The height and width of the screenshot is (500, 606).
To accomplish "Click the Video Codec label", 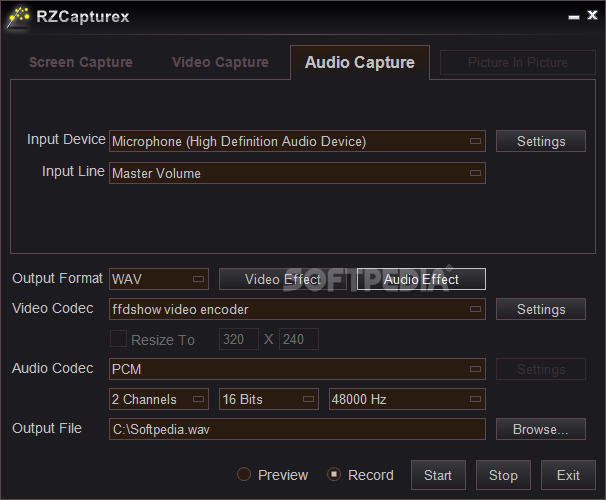I will [53, 308].
